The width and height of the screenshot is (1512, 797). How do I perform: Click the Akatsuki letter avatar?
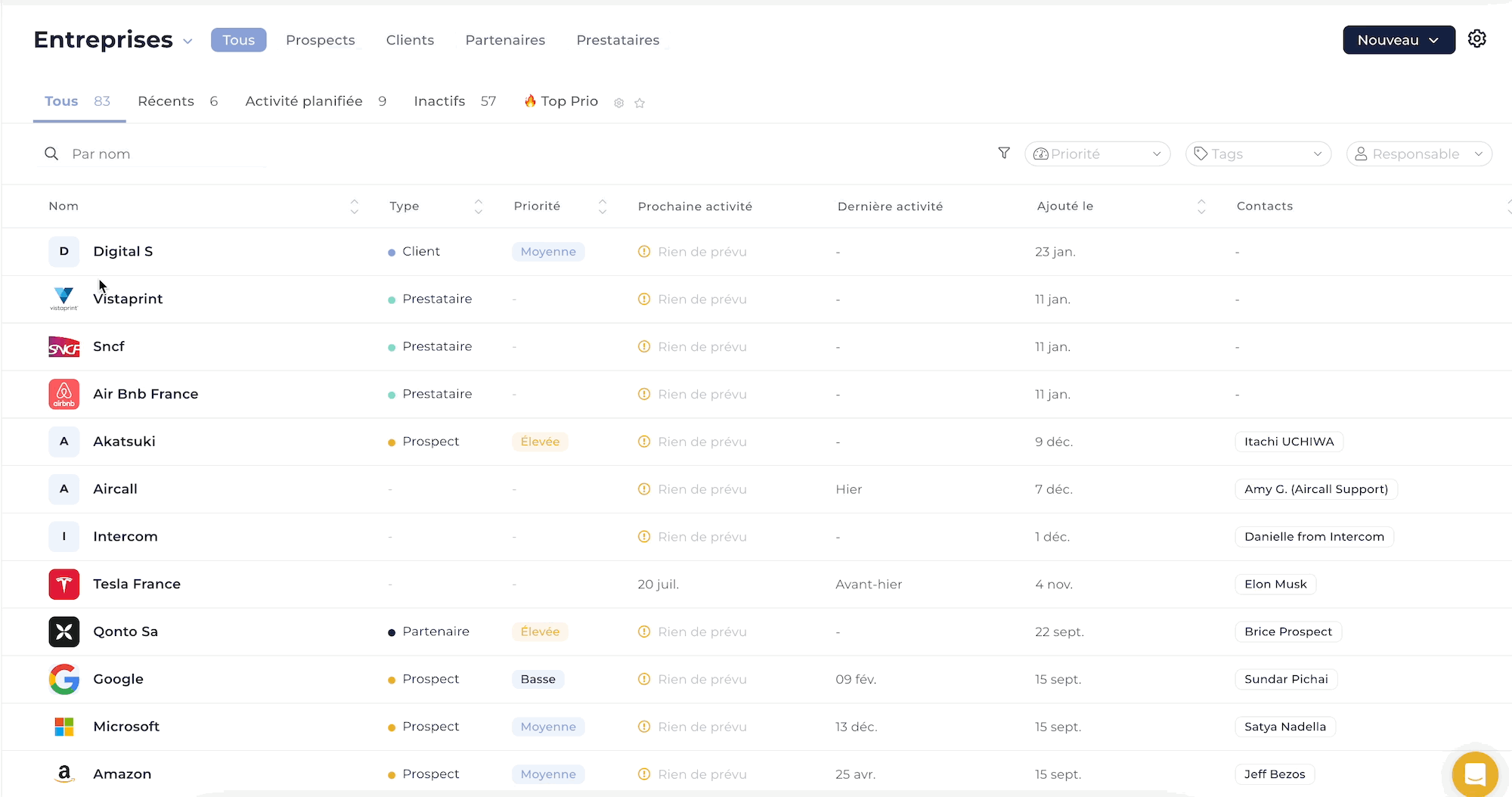(64, 442)
